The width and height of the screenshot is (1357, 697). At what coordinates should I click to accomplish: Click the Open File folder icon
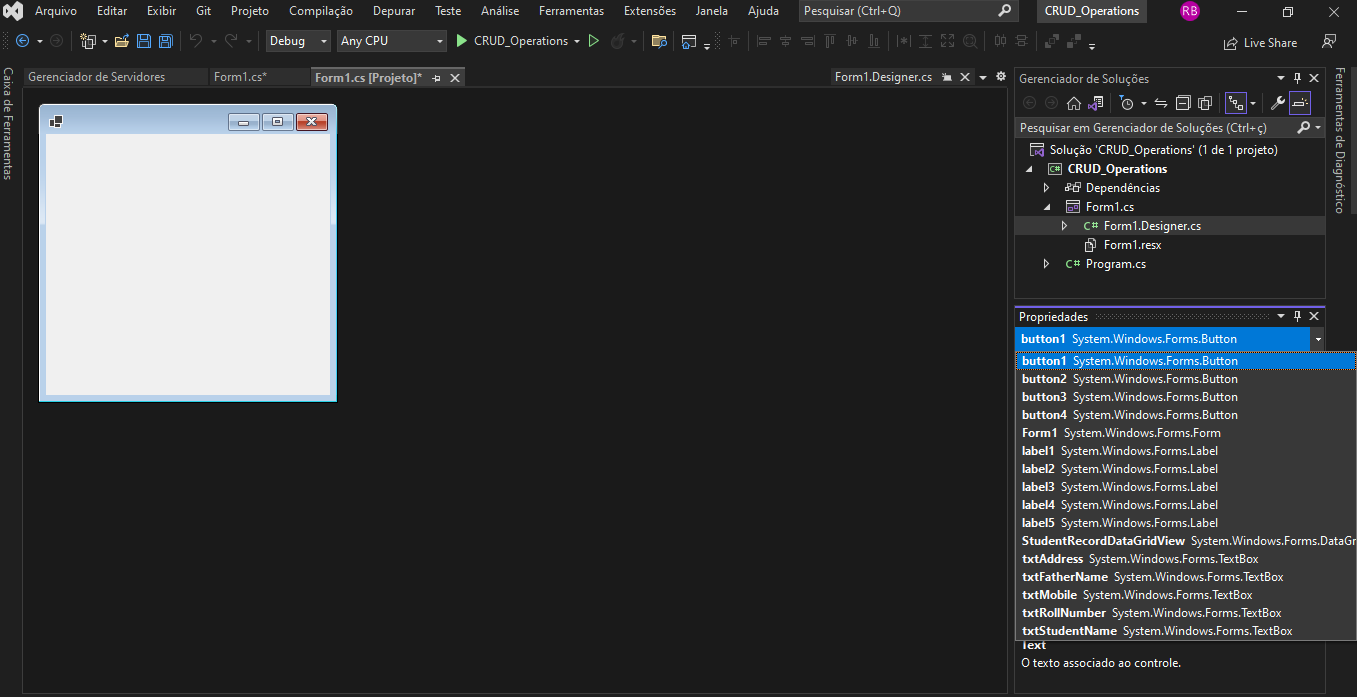point(122,41)
